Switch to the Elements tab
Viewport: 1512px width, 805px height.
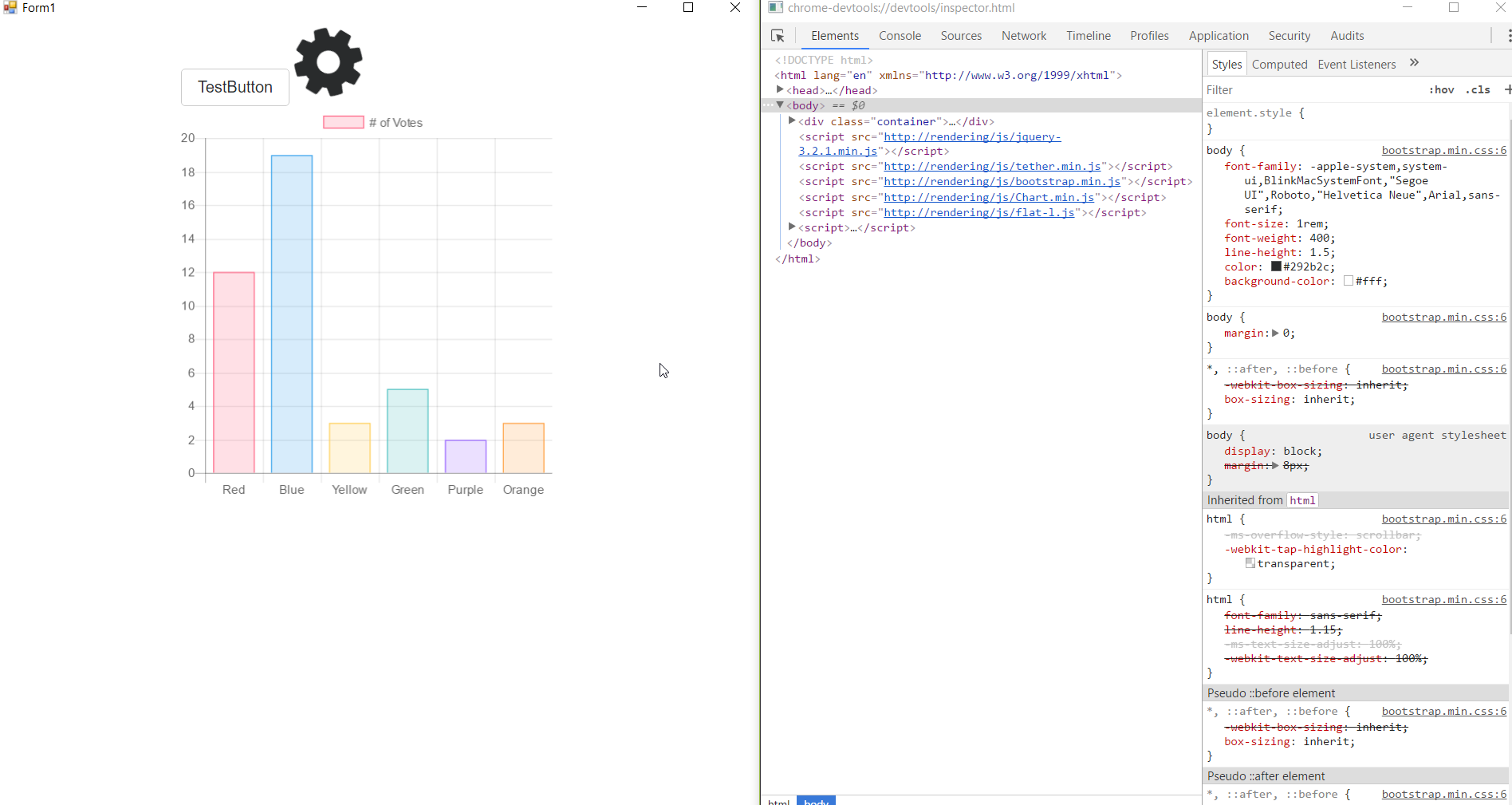click(835, 36)
